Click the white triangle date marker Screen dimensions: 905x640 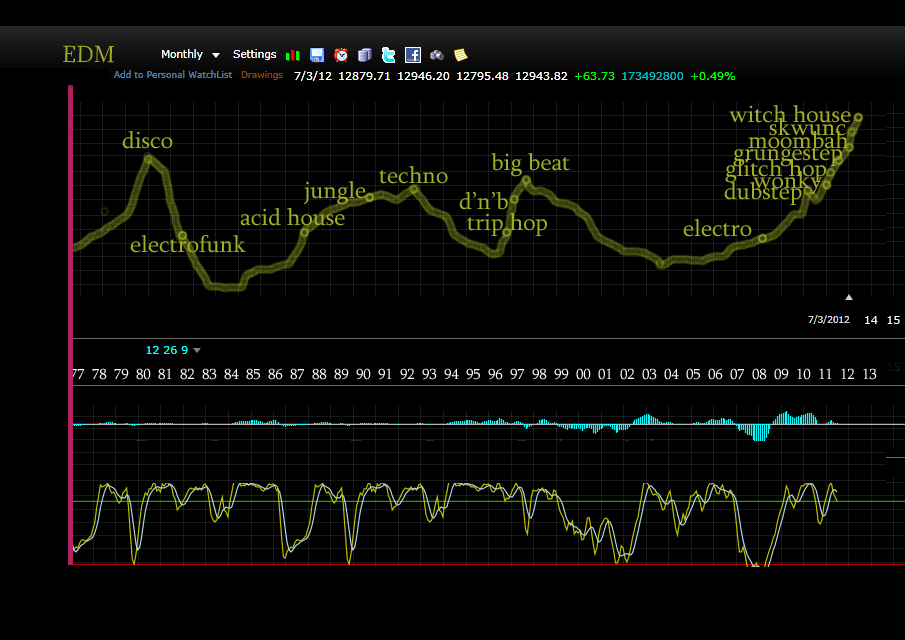tap(849, 297)
